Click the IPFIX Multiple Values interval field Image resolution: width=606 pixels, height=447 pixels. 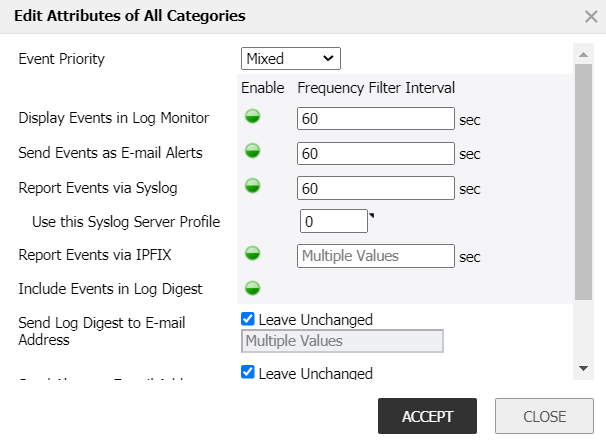(376, 256)
